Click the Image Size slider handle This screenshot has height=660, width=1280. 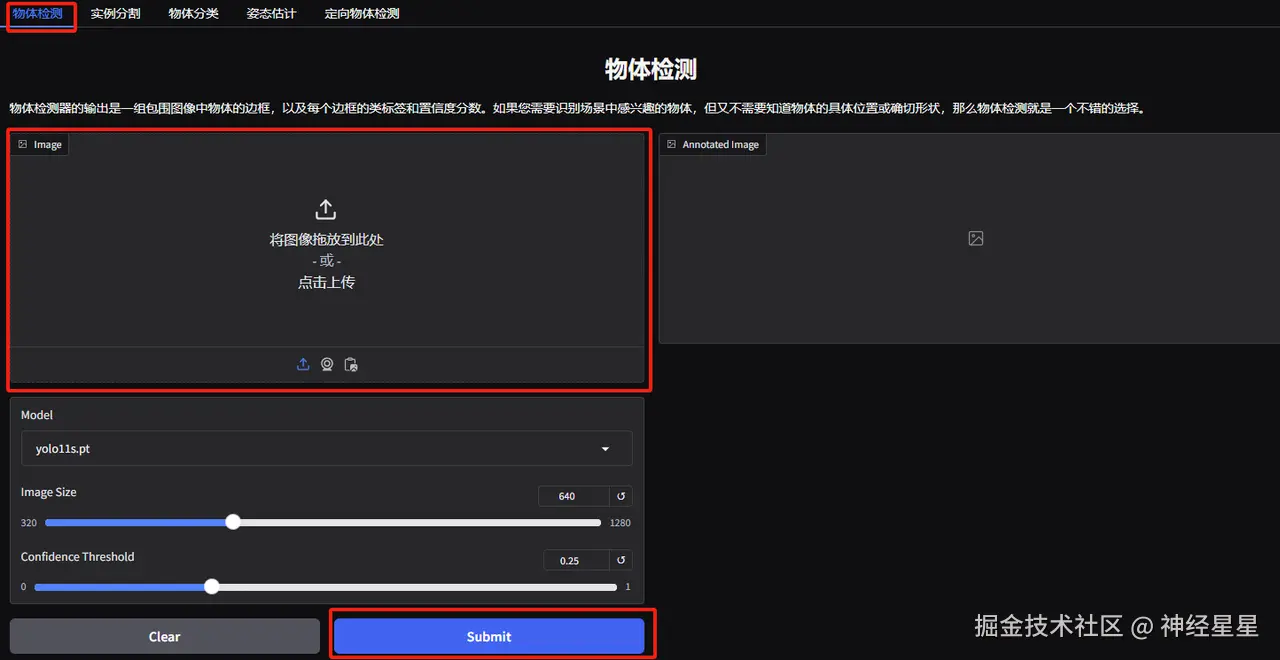tap(232, 521)
